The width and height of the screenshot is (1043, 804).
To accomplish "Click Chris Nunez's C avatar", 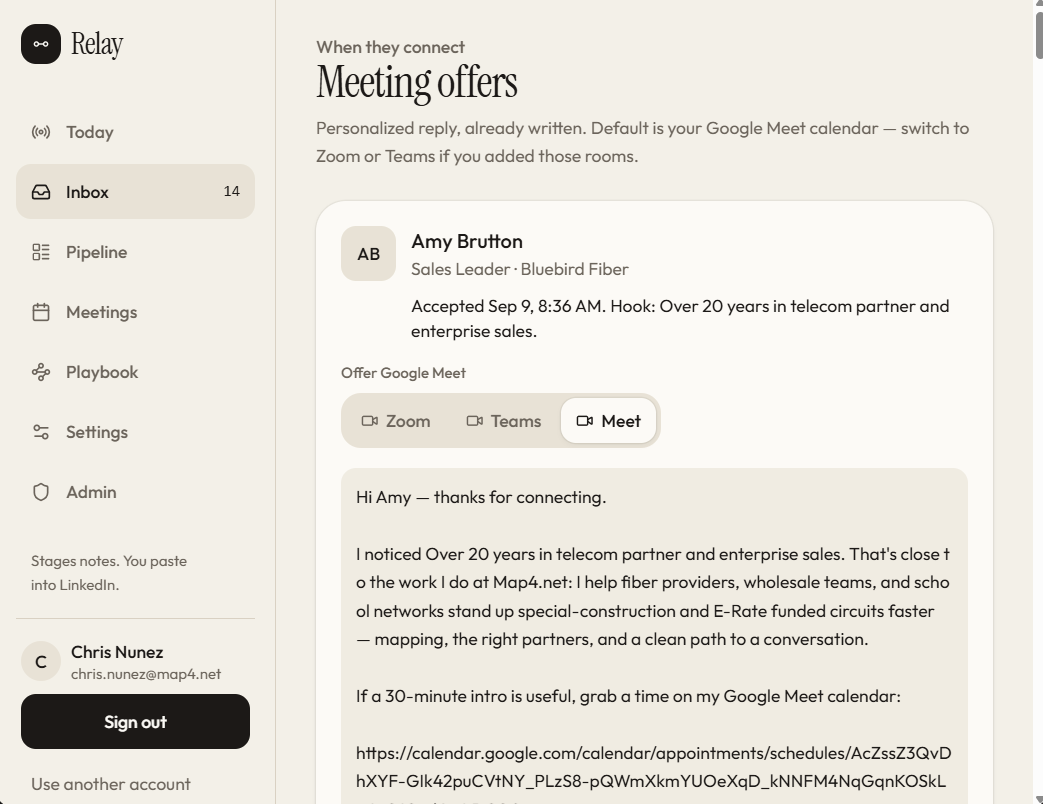I will point(41,662).
